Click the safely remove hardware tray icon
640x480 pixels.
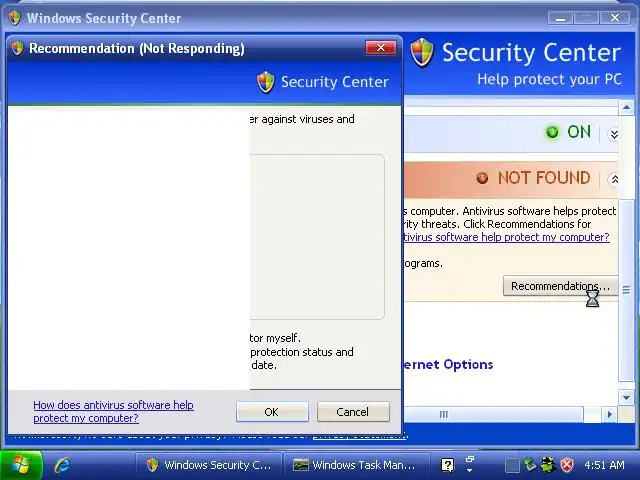(x=530, y=465)
